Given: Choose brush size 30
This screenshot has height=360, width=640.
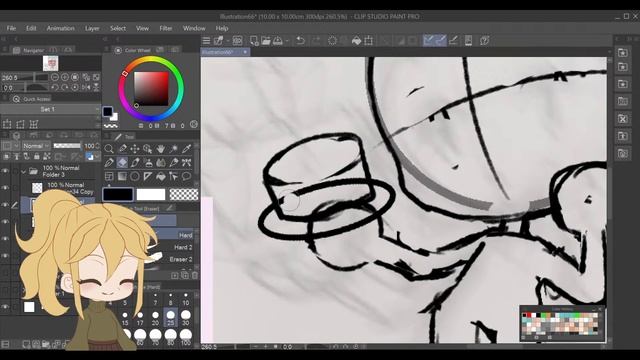Looking at the screenshot, I should [x=186, y=318].
